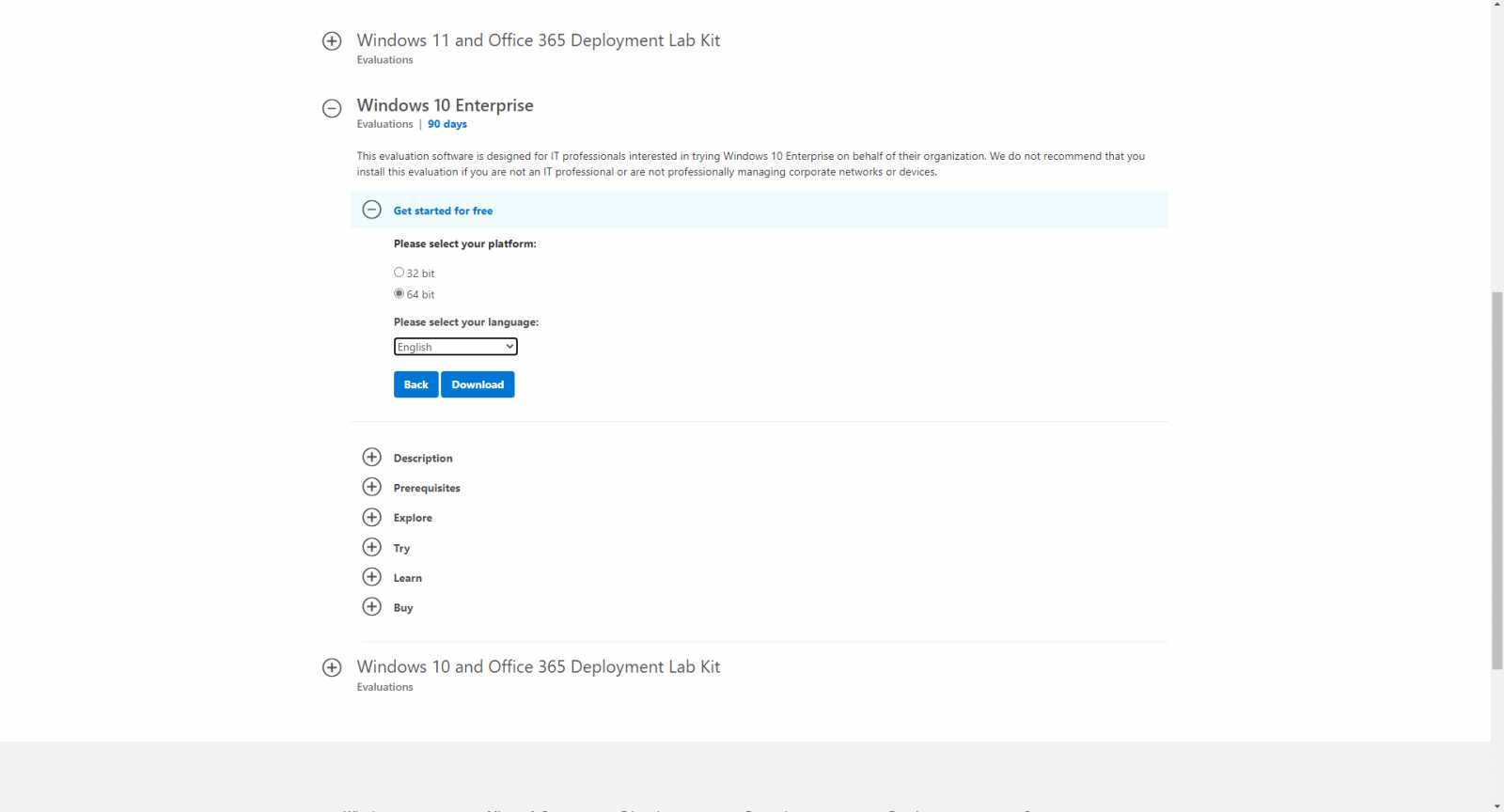Image resolution: width=1504 pixels, height=812 pixels.
Task: Expand the Learn section plus icon
Action: coord(372,577)
